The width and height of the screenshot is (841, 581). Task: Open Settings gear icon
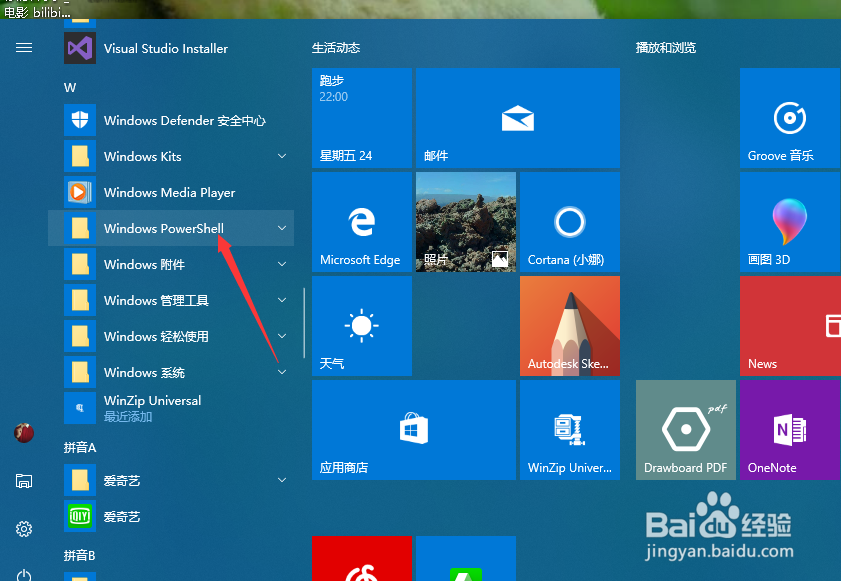tap(24, 529)
